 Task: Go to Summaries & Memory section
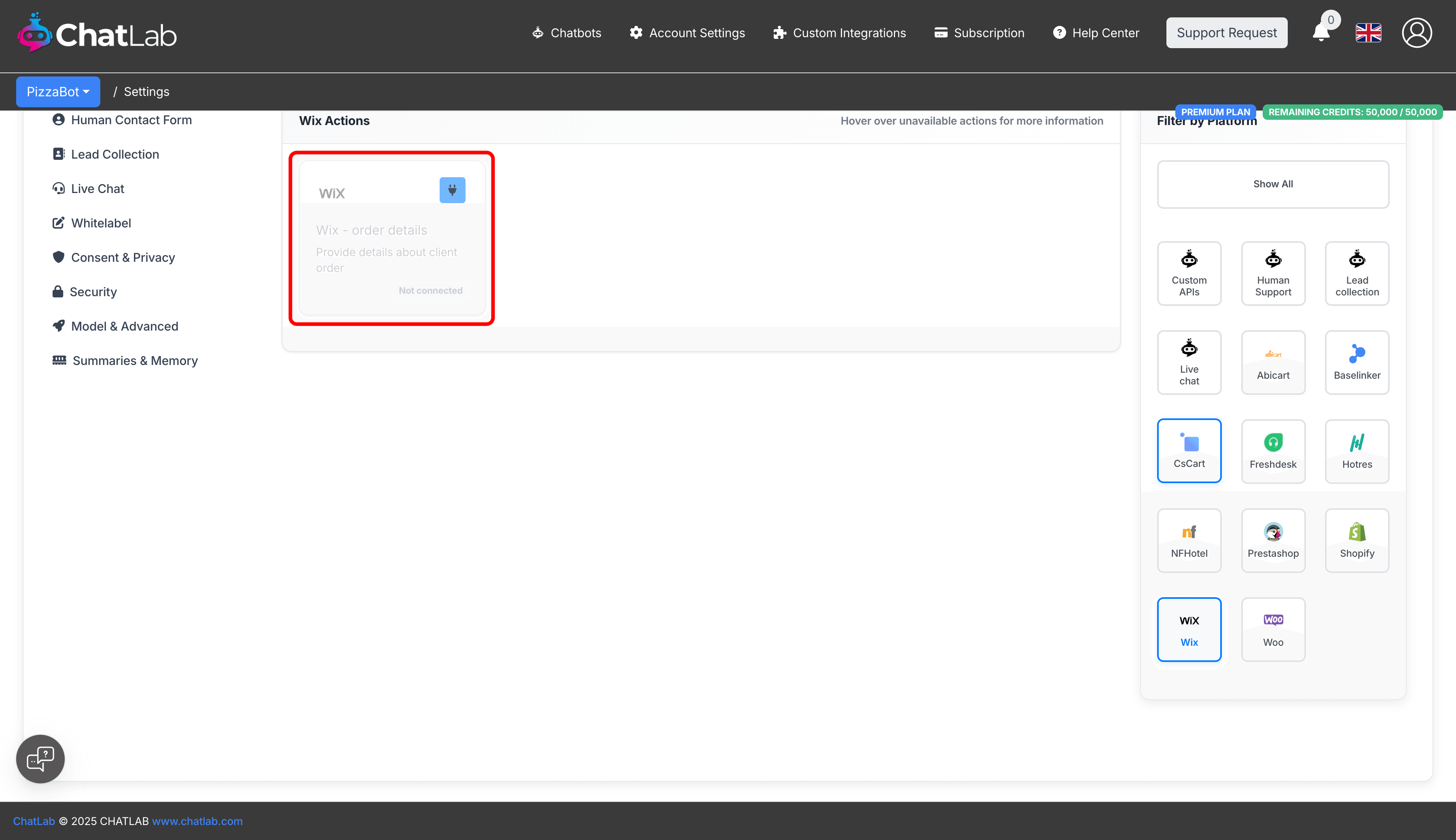click(x=134, y=361)
